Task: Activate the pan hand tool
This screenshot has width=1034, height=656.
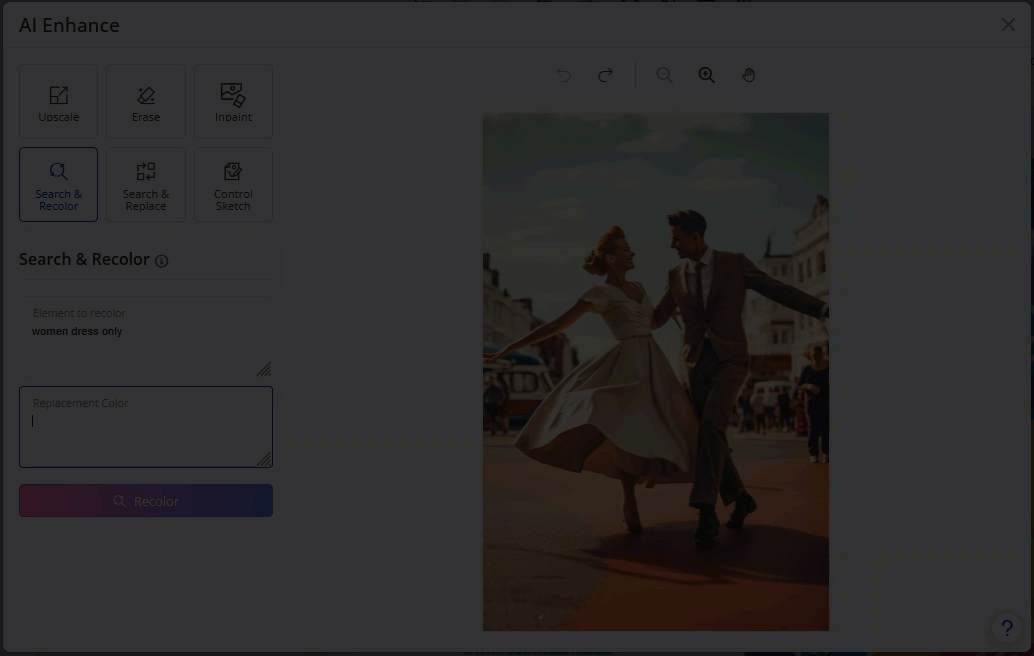Action: (748, 75)
